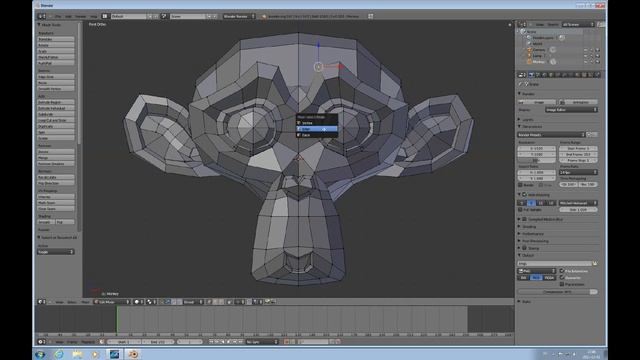Open the transform orientation dropdown in viewport header

coord(193,302)
